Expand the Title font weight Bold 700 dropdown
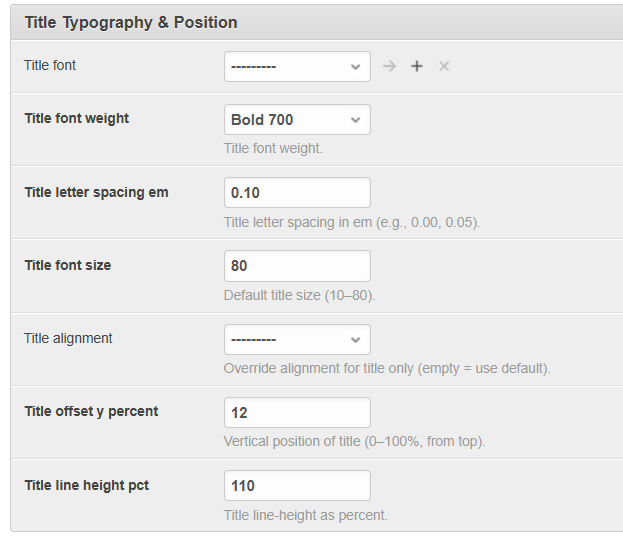623x536 pixels. 297,120
